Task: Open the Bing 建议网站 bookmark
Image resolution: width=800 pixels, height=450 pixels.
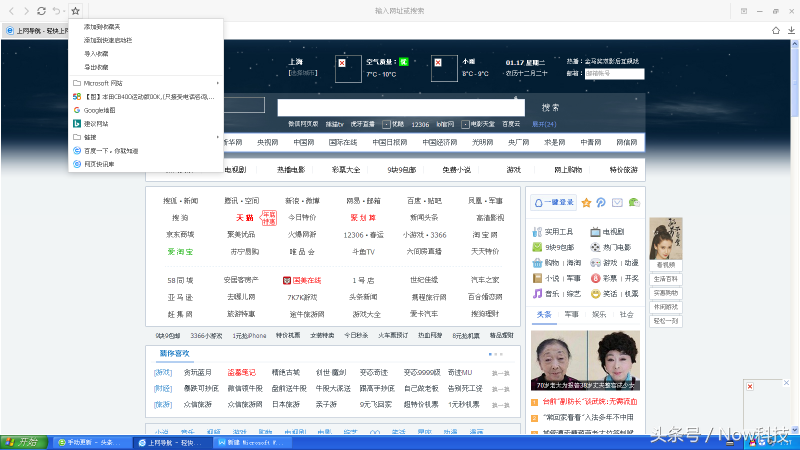Action: [146, 123]
